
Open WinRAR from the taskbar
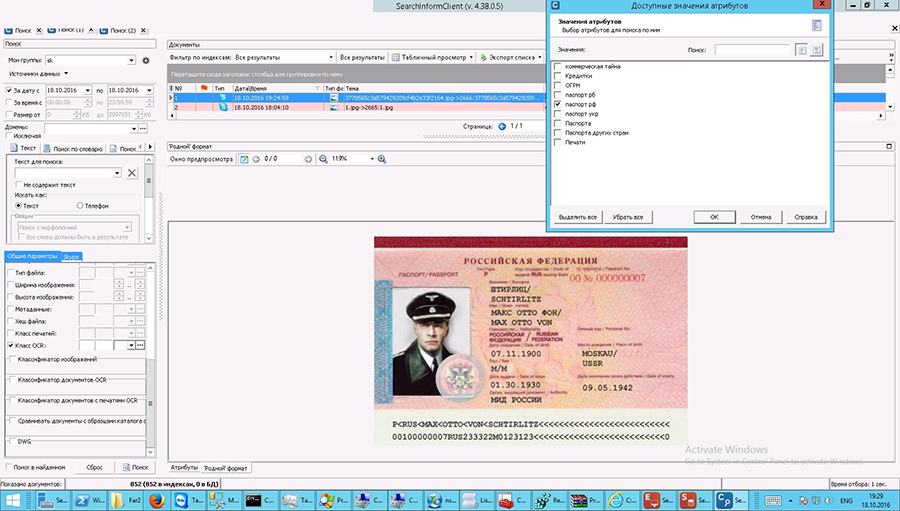click(585, 500)
